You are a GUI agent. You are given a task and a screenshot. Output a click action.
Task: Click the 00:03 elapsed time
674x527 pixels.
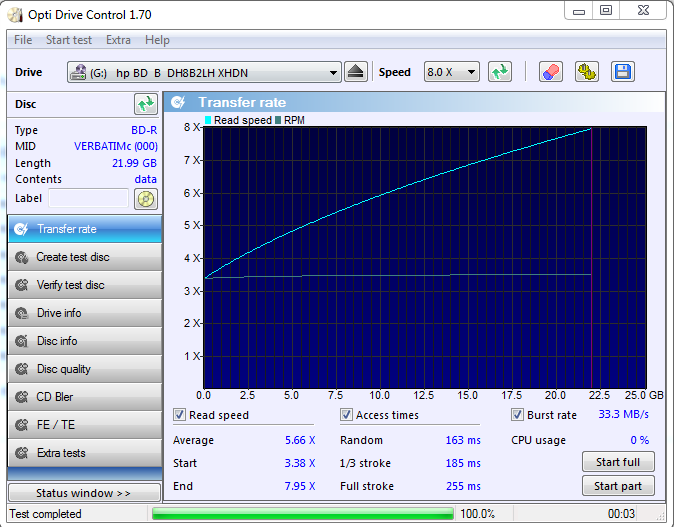point(621,514)
